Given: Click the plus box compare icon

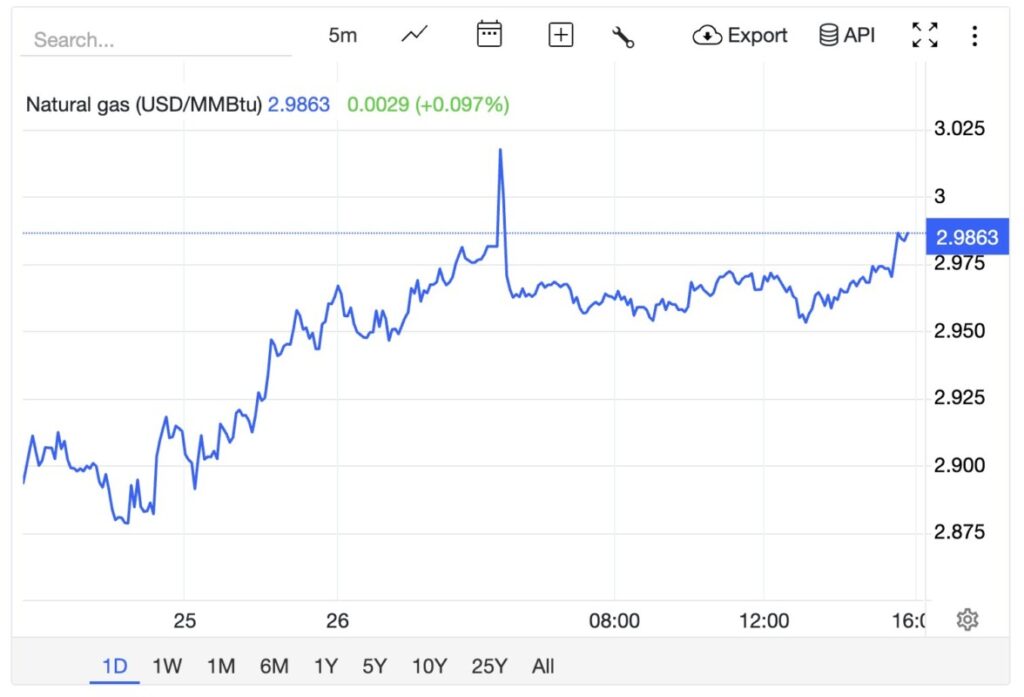Looking at the screenshot, I should 561,35.
